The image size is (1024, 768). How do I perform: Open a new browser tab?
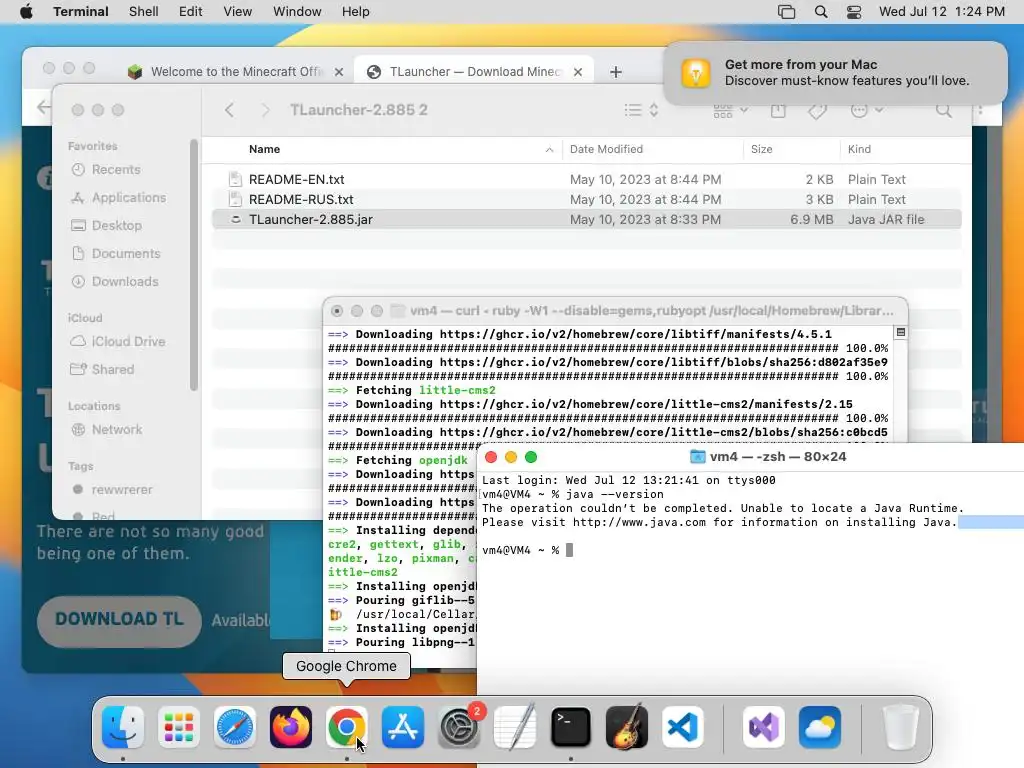616,72
